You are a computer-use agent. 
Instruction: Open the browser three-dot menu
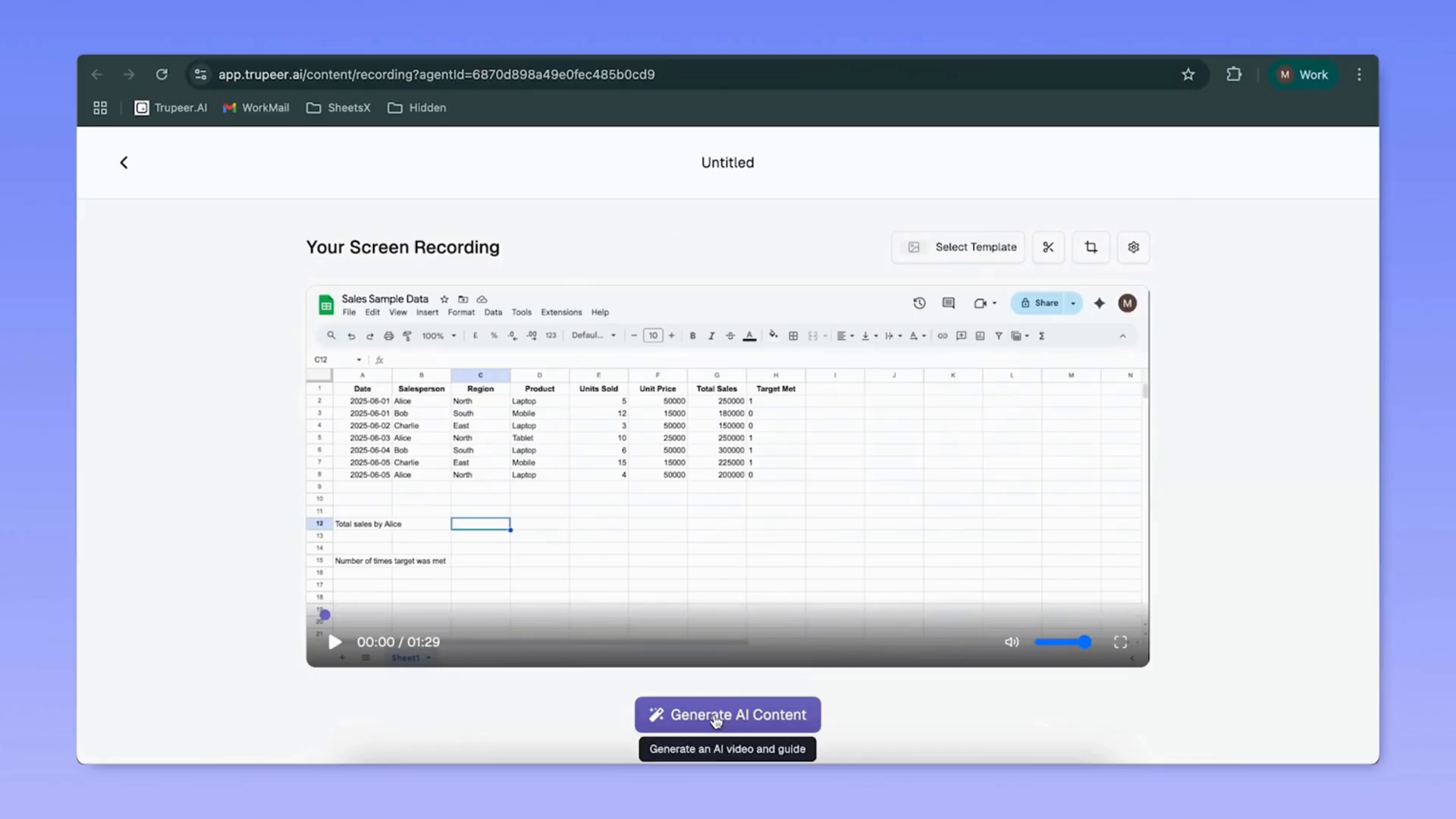tap(1359, 74)
